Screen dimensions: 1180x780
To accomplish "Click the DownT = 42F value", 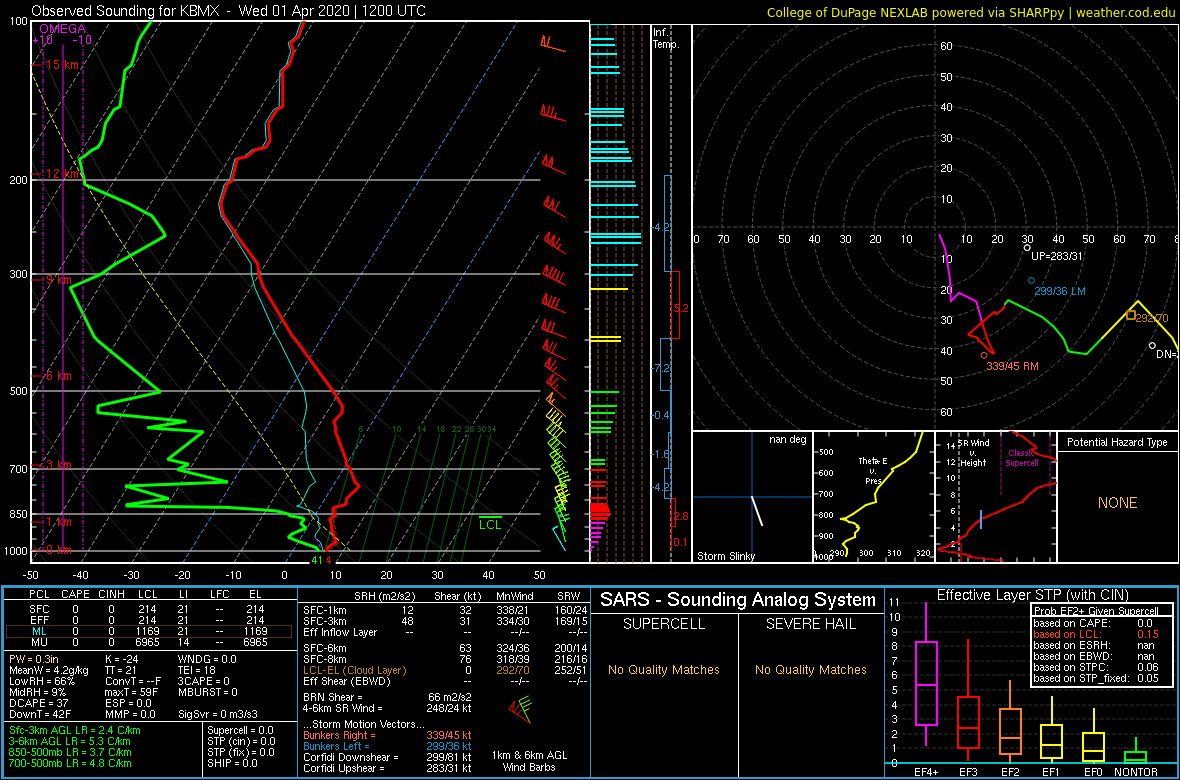I will point(40,714).
